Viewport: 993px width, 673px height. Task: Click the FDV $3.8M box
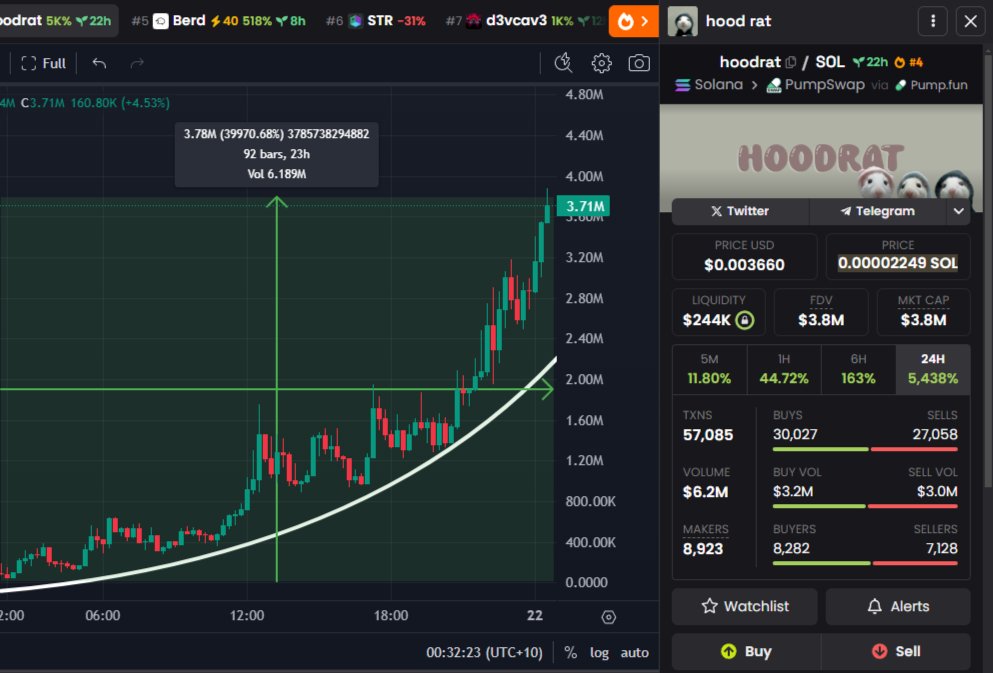click(x=821, y=312)
